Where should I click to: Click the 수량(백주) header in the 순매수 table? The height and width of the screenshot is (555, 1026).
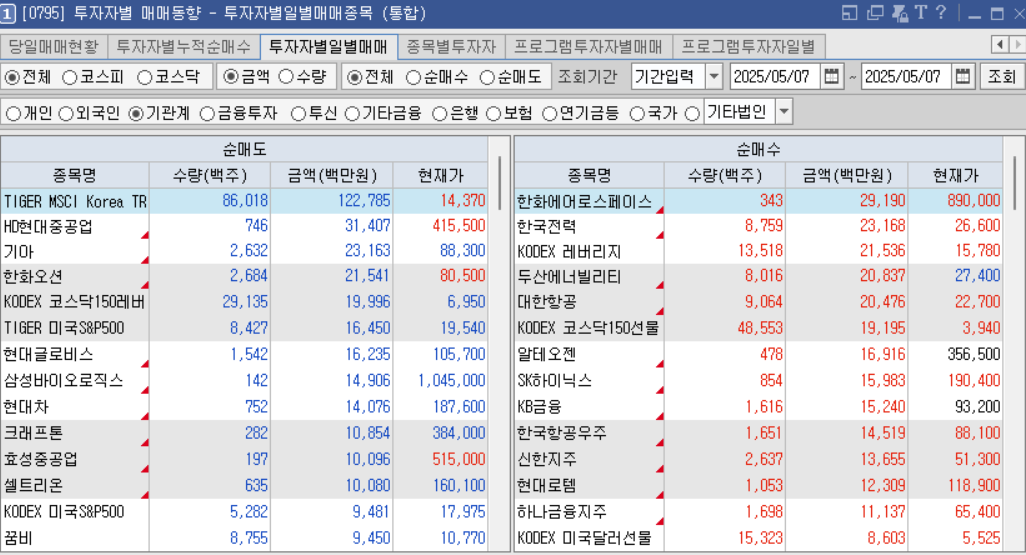click(725, 175)
